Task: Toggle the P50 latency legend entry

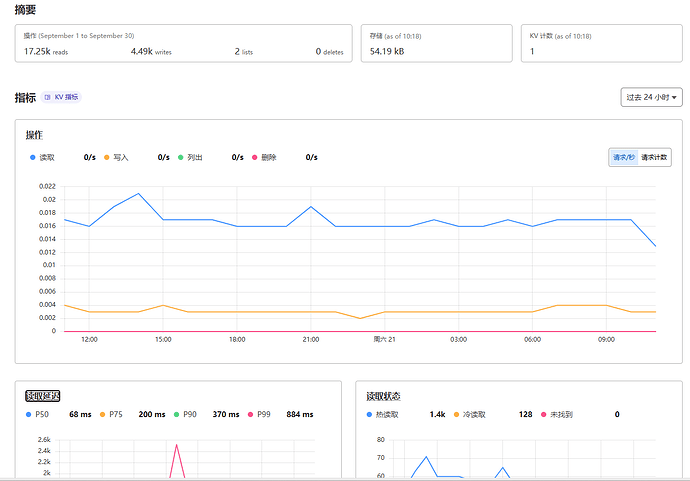Action: coord(38,415)
